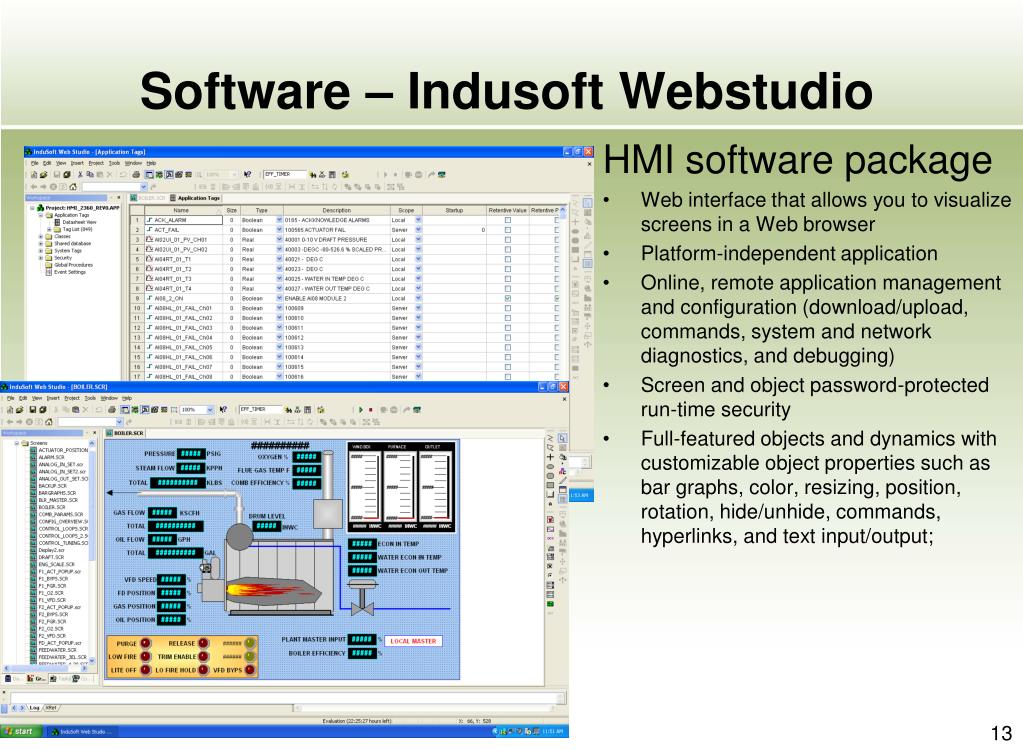Click WINDBOX bar graph on boiler screen
The image size is (1023, 750).
click(364, 486)
